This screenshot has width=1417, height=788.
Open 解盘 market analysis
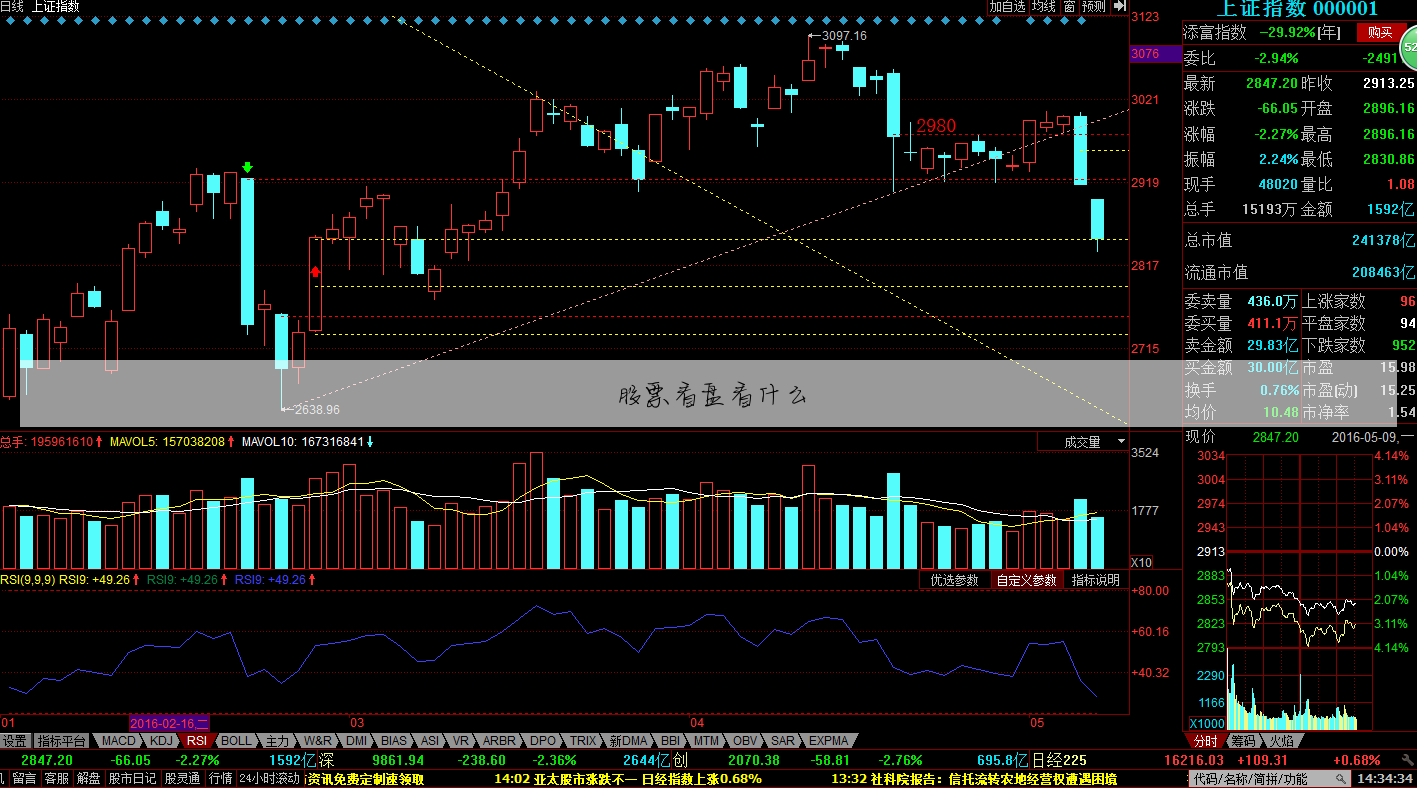[89, 778]
